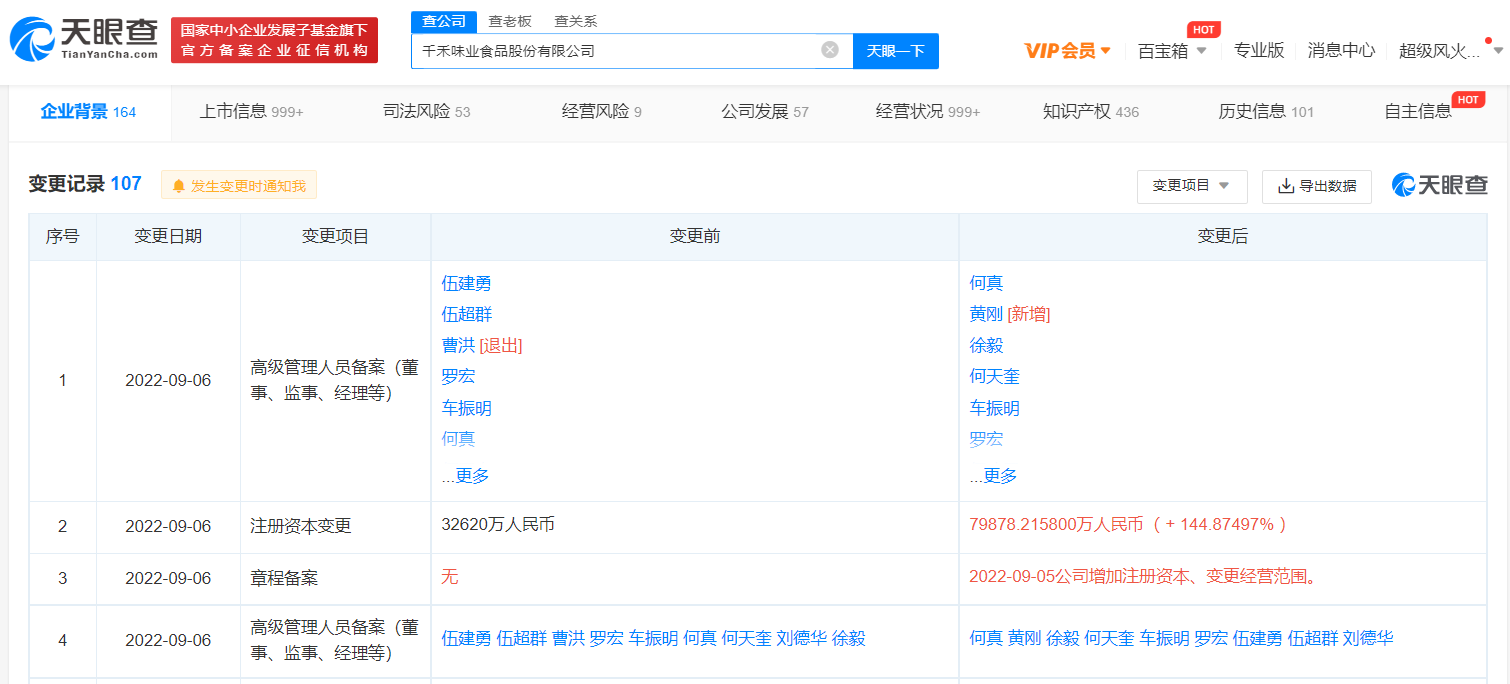Click the 发生变更时通知我 button
The image size is (1510, 684).
[239, 186]
